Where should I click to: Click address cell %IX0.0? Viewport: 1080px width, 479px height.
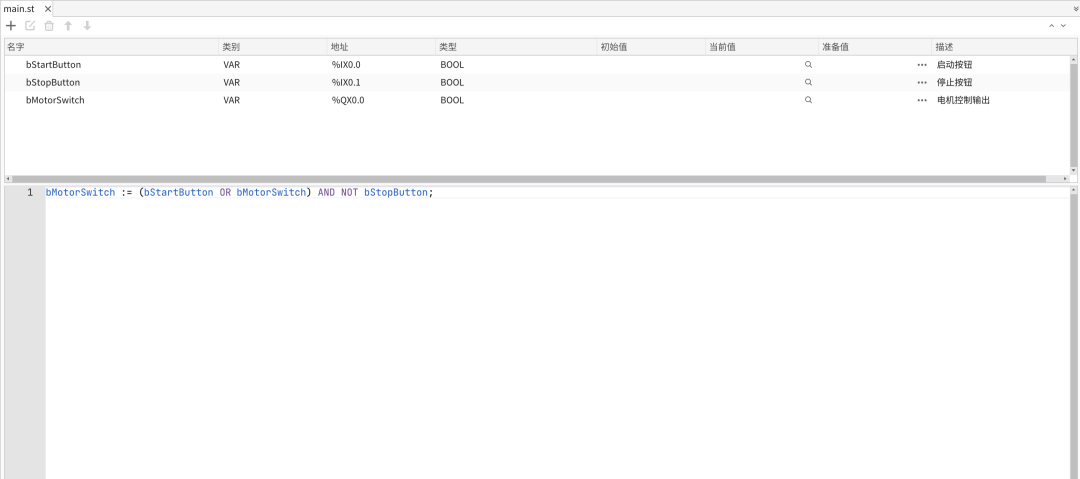point(346,64)
